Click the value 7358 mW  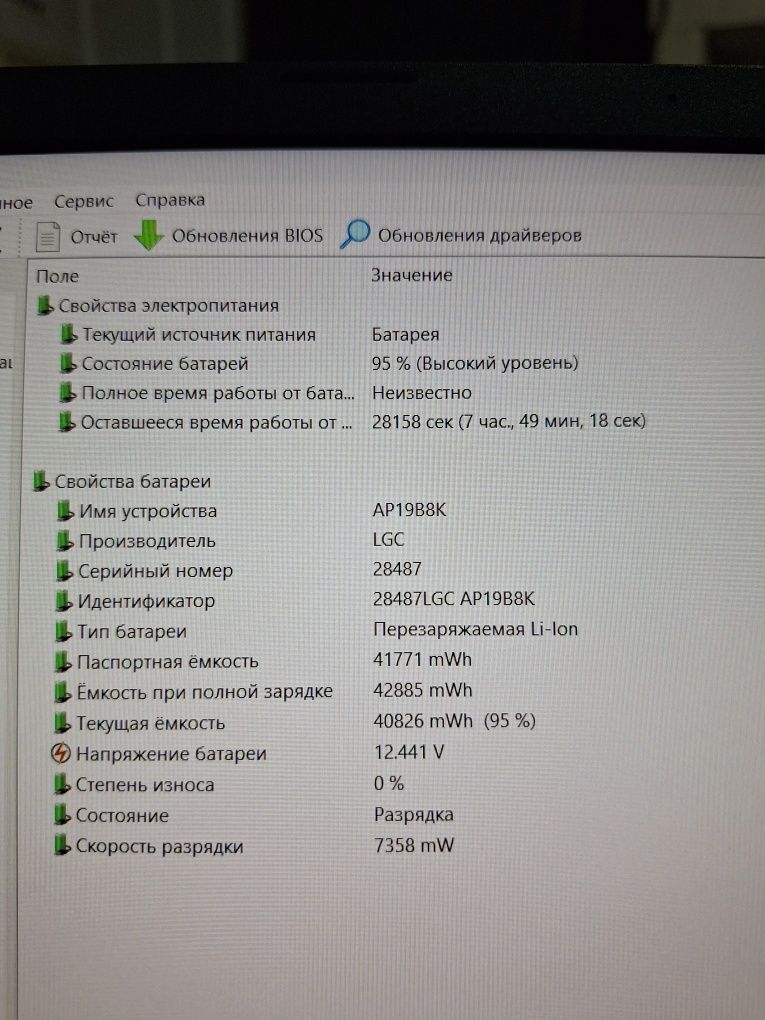pyautogui.click(x=414, y=846)
